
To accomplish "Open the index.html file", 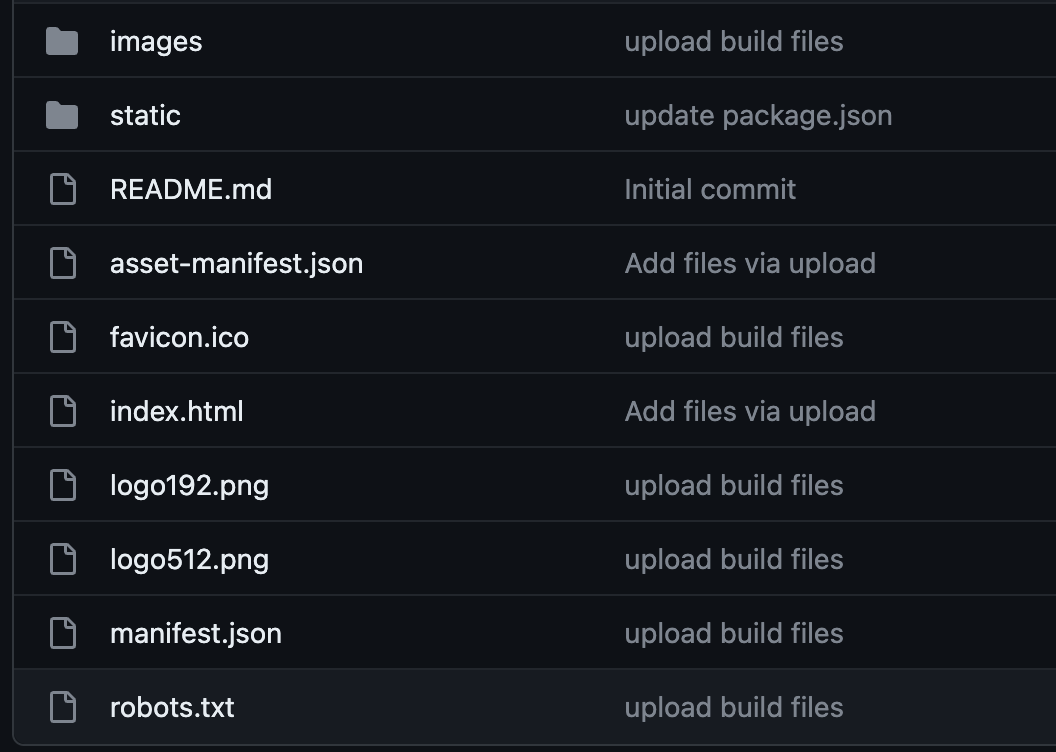I will click(x=176, y=412).
